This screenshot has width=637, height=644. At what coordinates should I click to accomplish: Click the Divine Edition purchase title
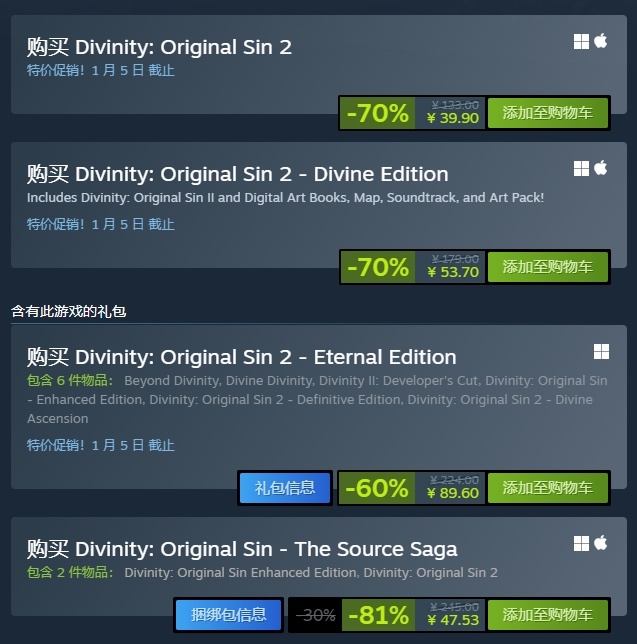[237, 174]
